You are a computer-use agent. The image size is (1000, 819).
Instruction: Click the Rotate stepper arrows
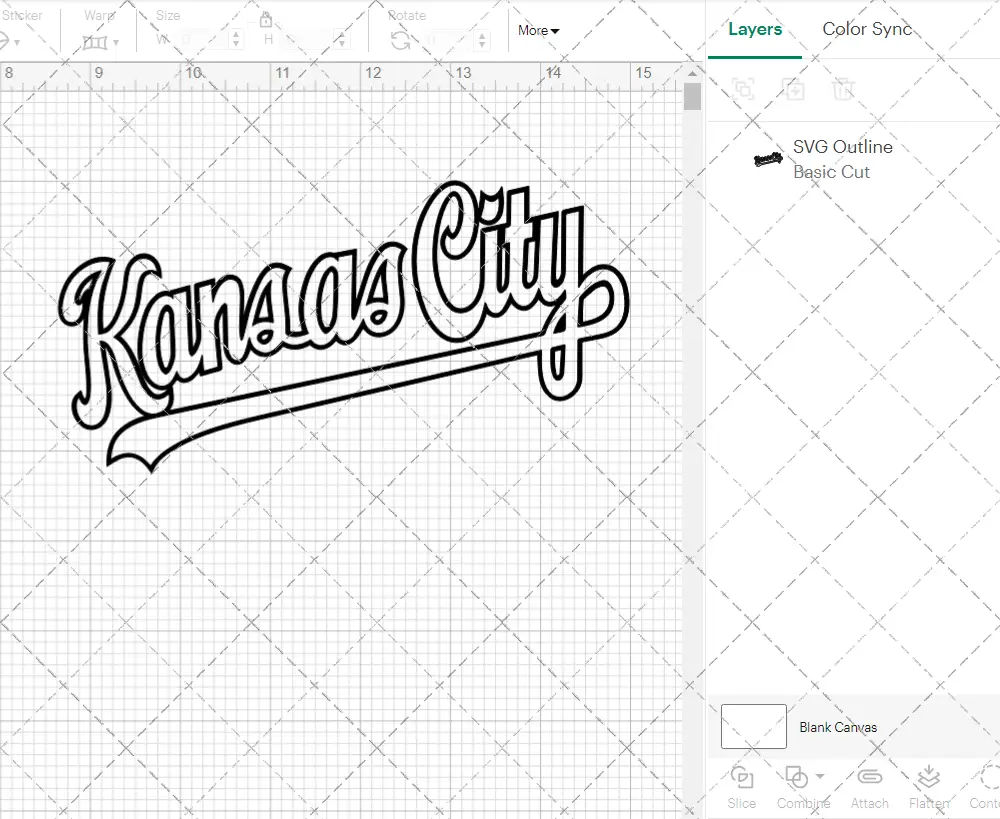tap(483, 40)
